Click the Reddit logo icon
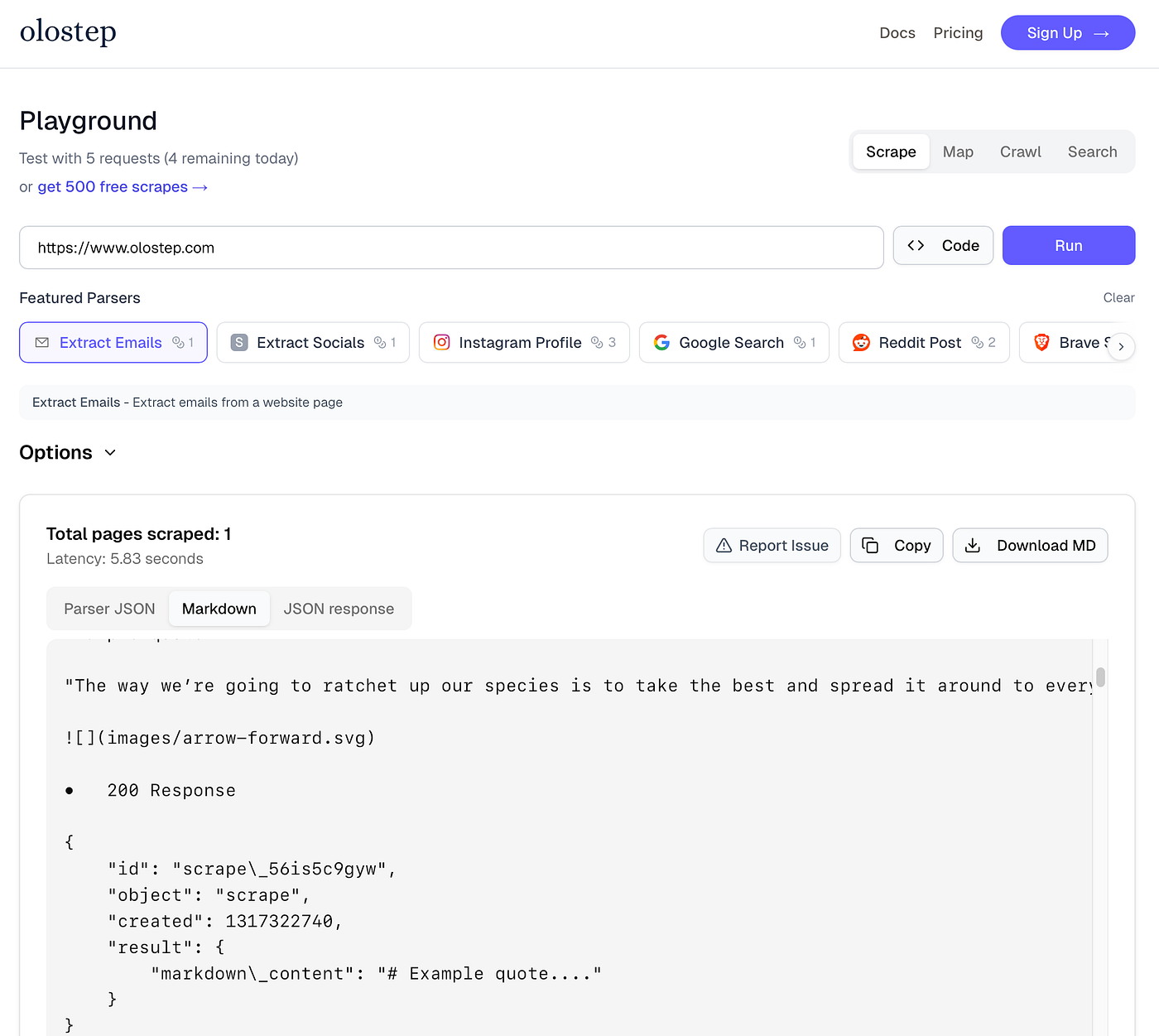This screenshot has width=1159, height=1036. pyautogui.click(x=862, y=343)
